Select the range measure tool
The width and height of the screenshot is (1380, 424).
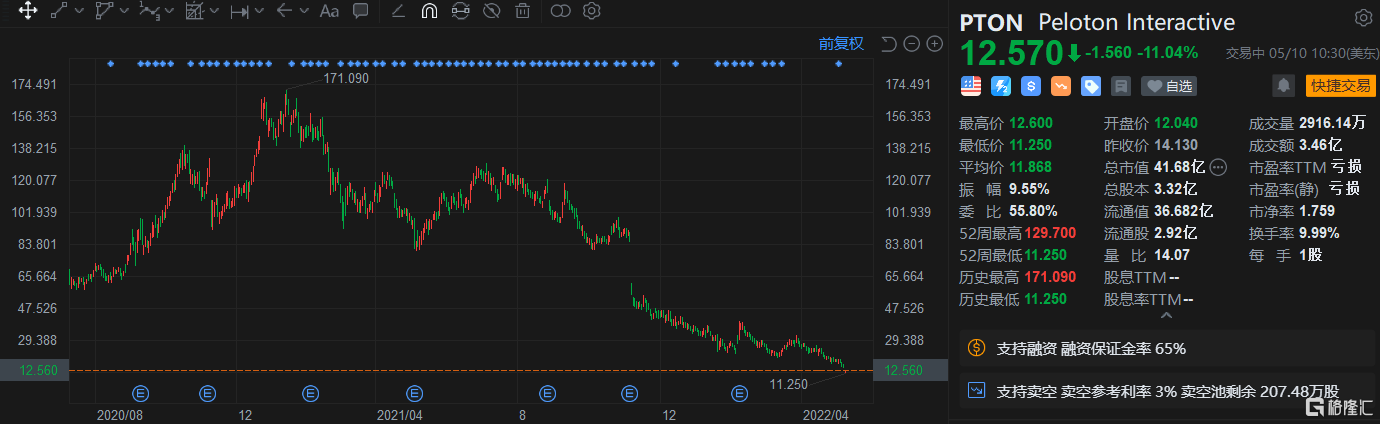[x=240, y=12]
